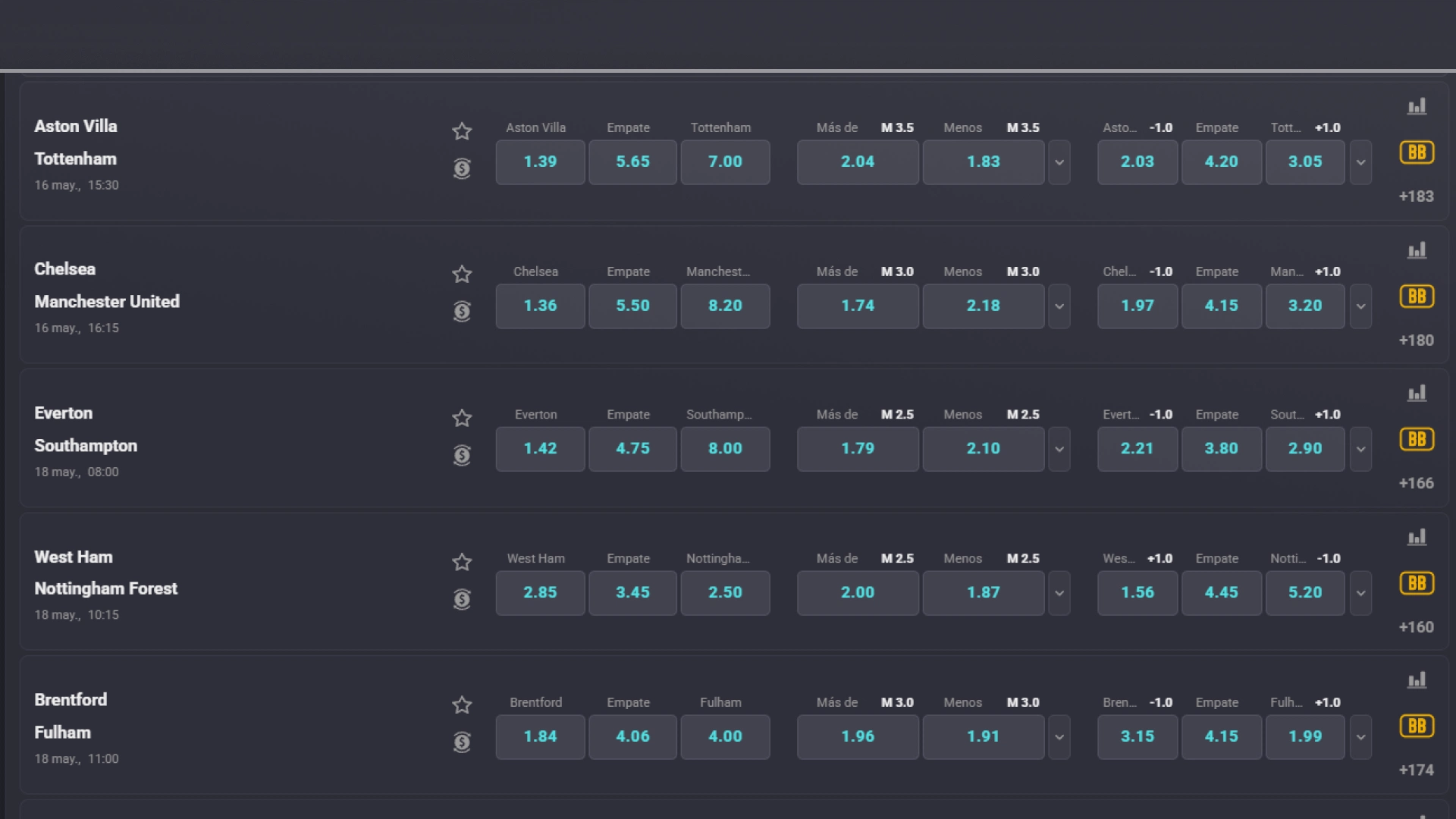The image size is (1456, 819).
Task: Open statistics chart icon for Brentford match
Action: tap(1417, 679)
